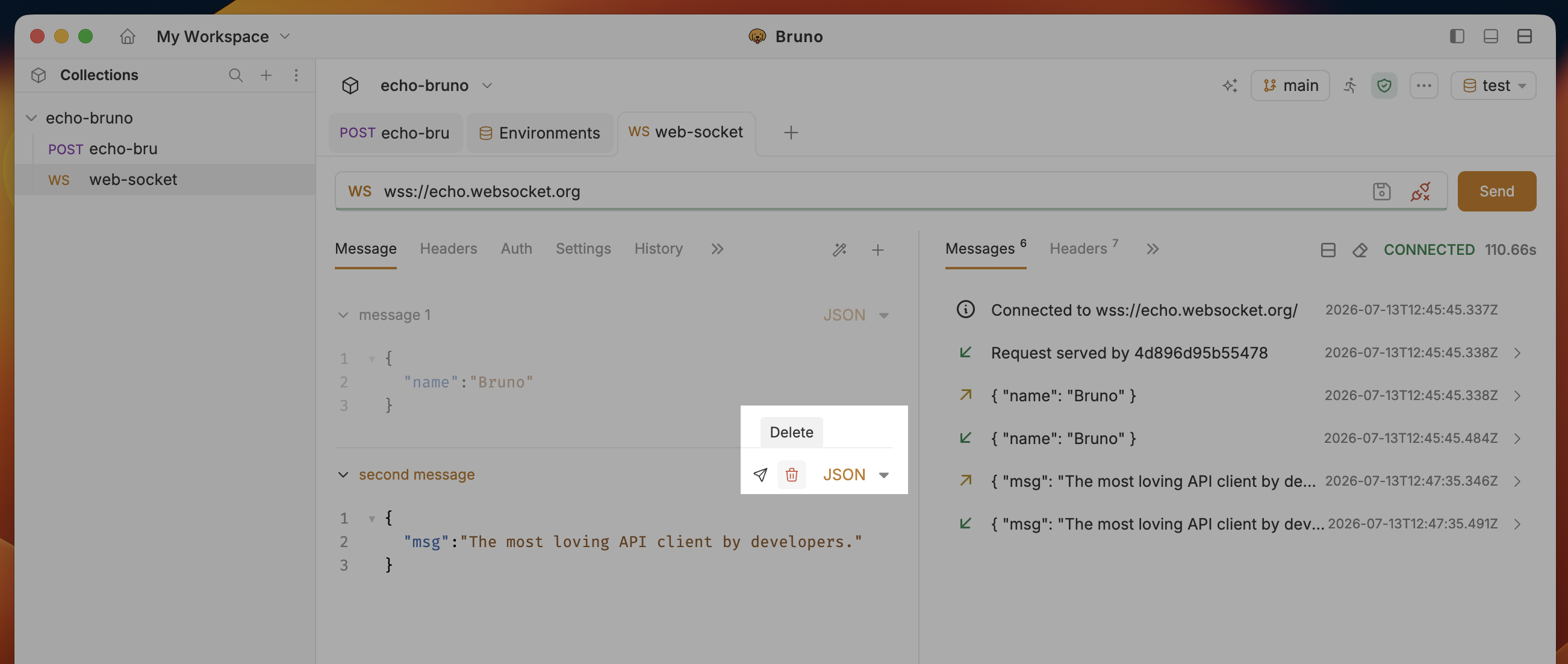Collapse the message 1 section
The height and width of the screenshot is (664, 1568).
pos(343,315)
